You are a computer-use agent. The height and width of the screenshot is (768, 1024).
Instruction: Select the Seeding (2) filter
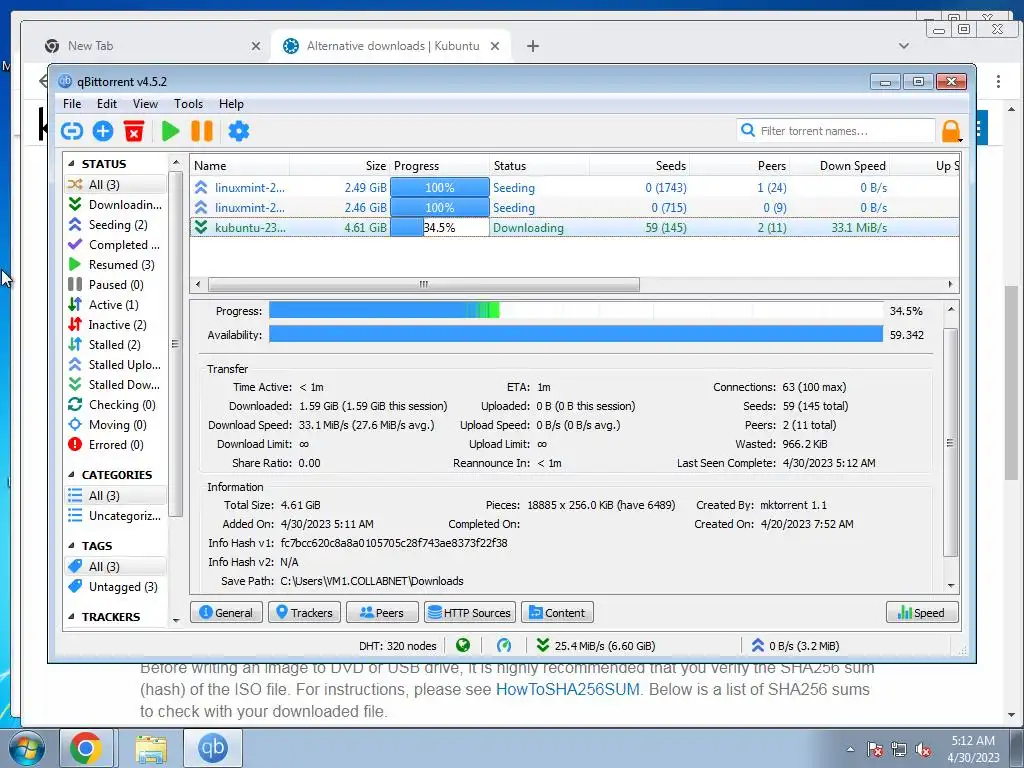click(x=116, y=225)
